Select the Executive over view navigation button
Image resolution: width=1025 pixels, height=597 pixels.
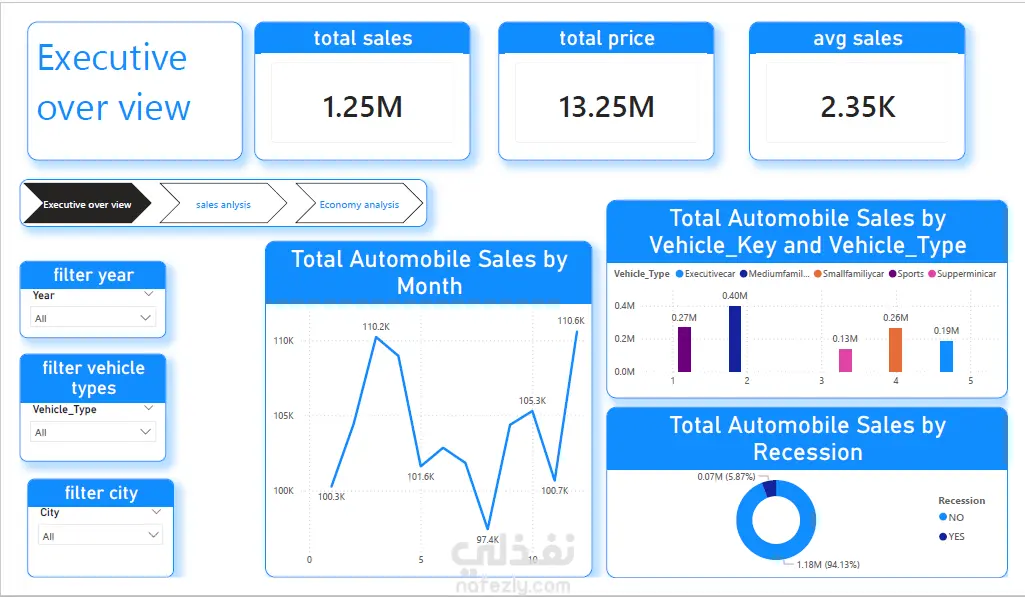[87, 204]
